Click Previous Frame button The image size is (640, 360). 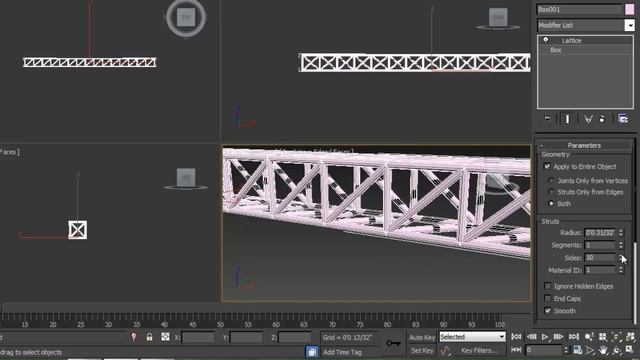click(x=531, y=337)
